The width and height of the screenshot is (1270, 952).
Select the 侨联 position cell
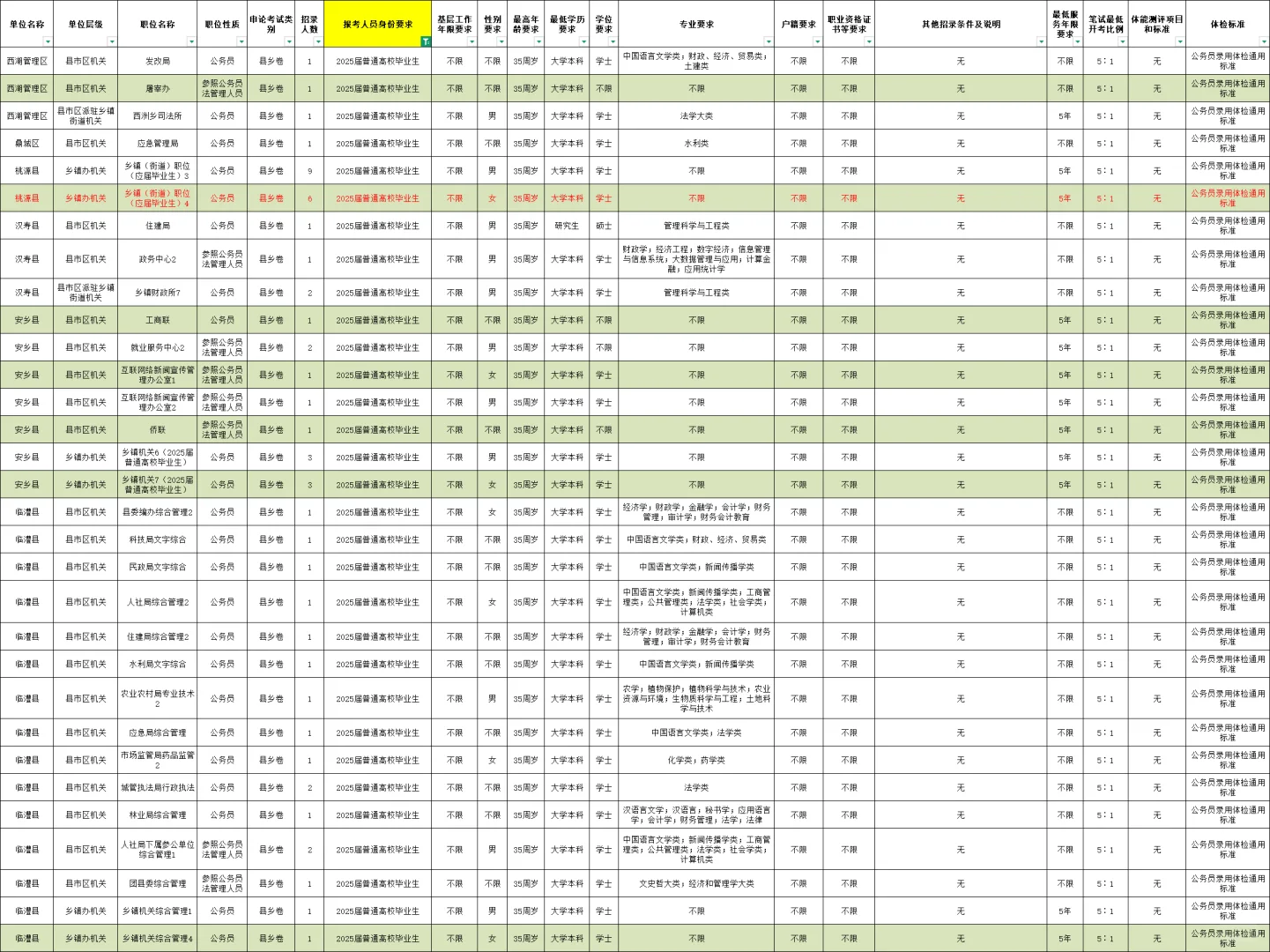pos(158,429)
